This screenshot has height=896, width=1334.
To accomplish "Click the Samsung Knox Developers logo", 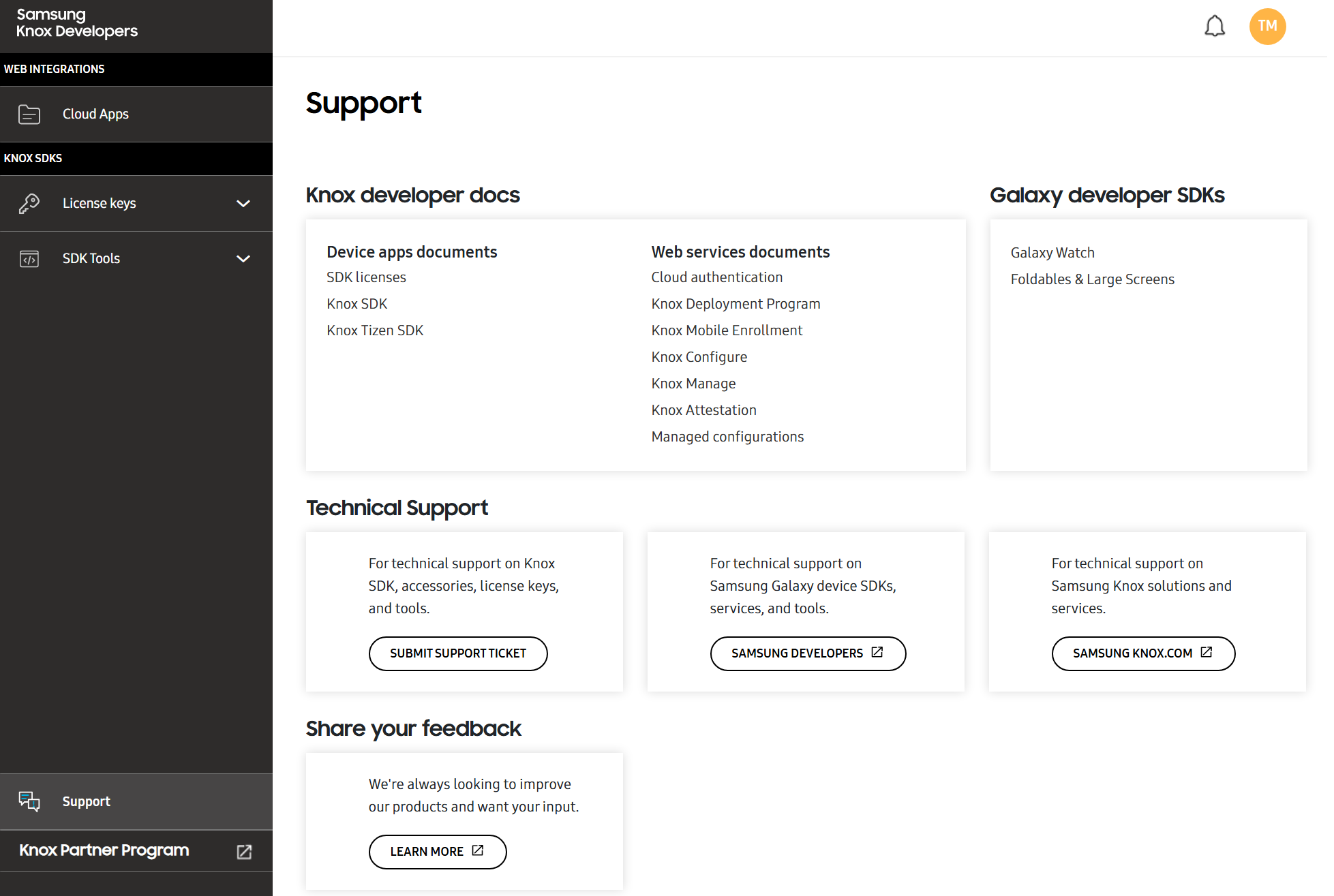I will 77,23.
